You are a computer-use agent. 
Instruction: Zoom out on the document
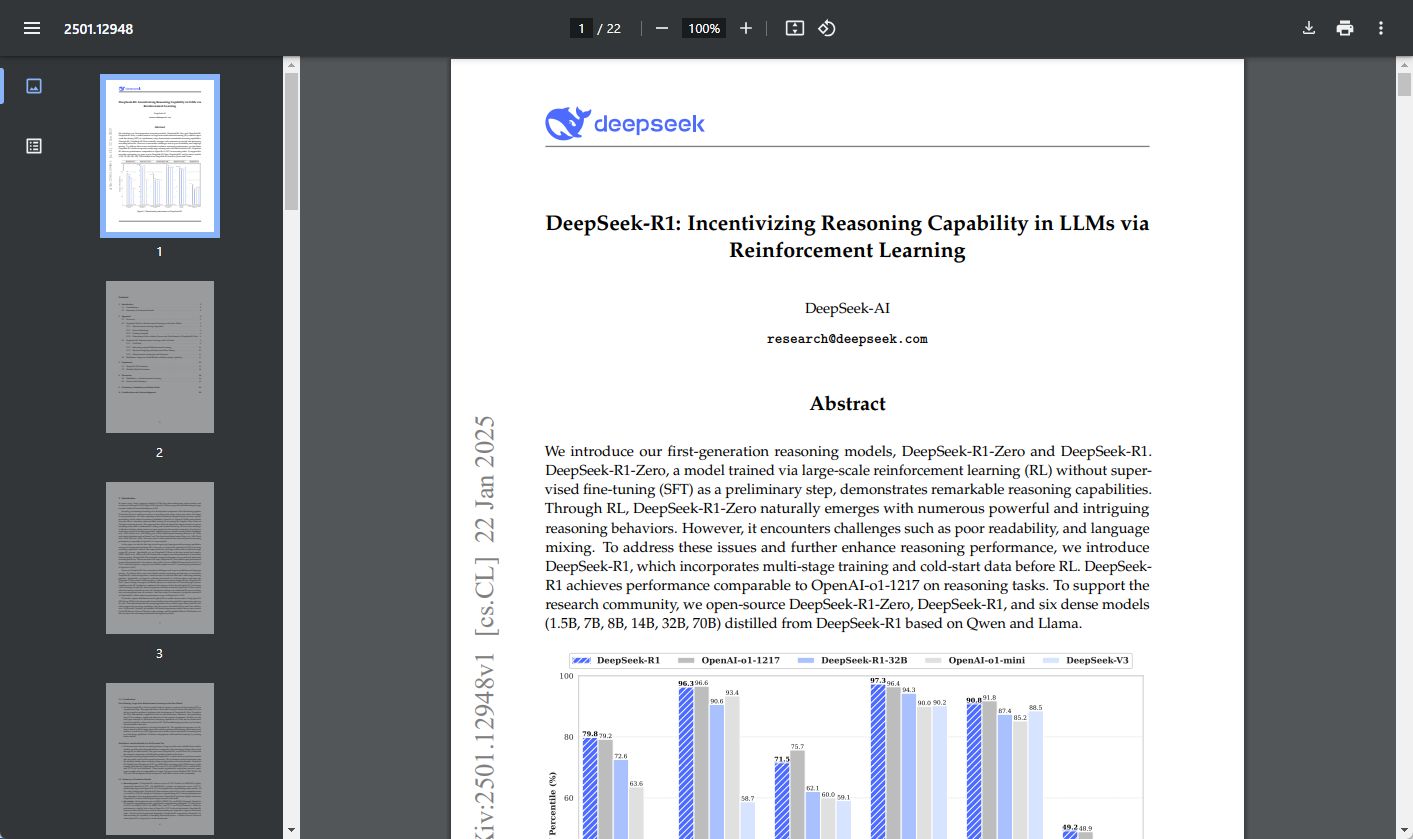[660, 28]
